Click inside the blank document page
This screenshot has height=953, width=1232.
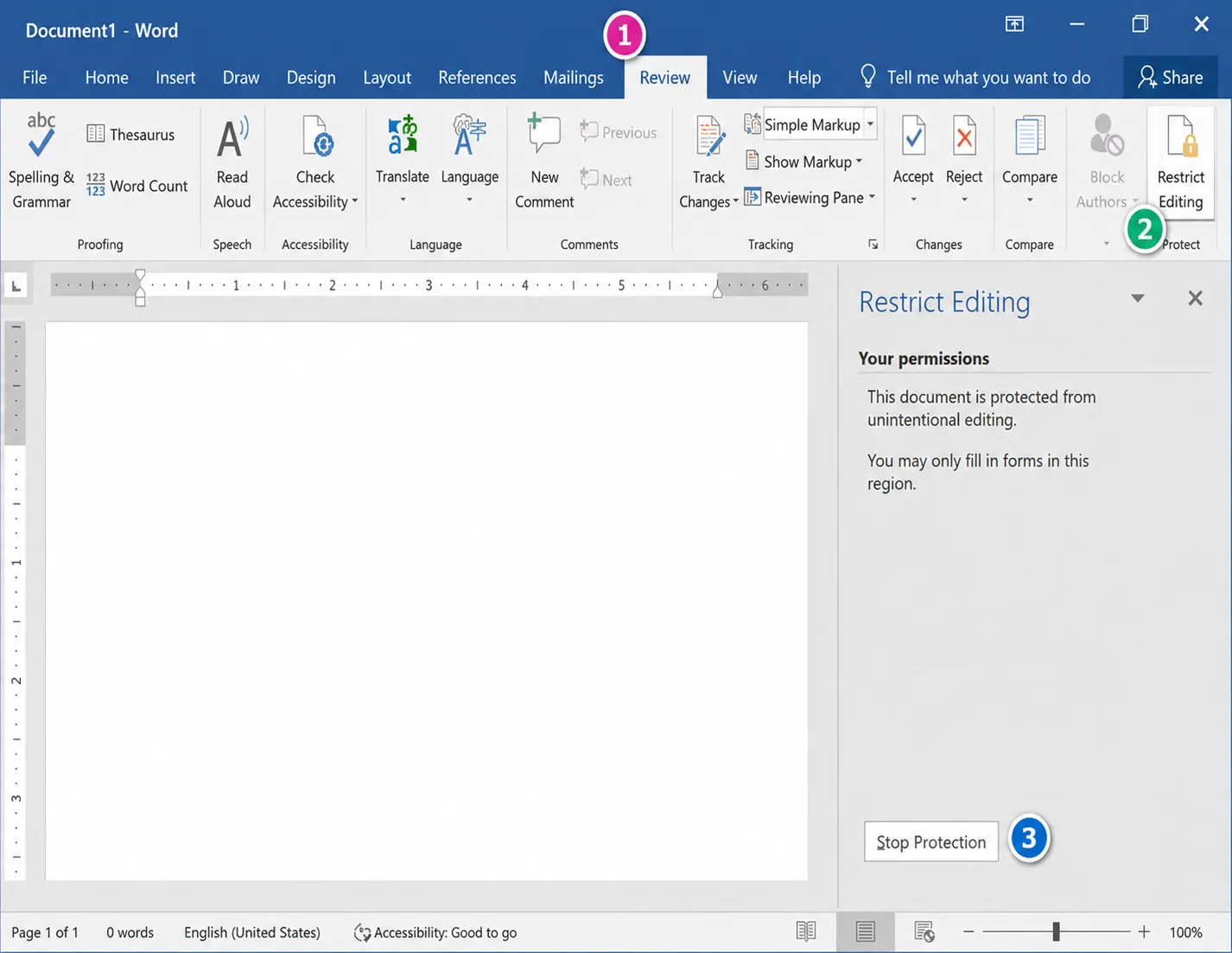coord(427,600)
